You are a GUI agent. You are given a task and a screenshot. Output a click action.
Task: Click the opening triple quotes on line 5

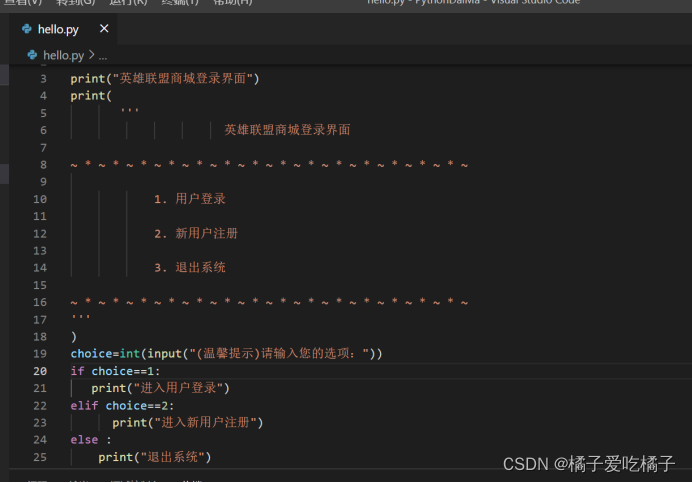pyautogui.click(x=130, y=110)
